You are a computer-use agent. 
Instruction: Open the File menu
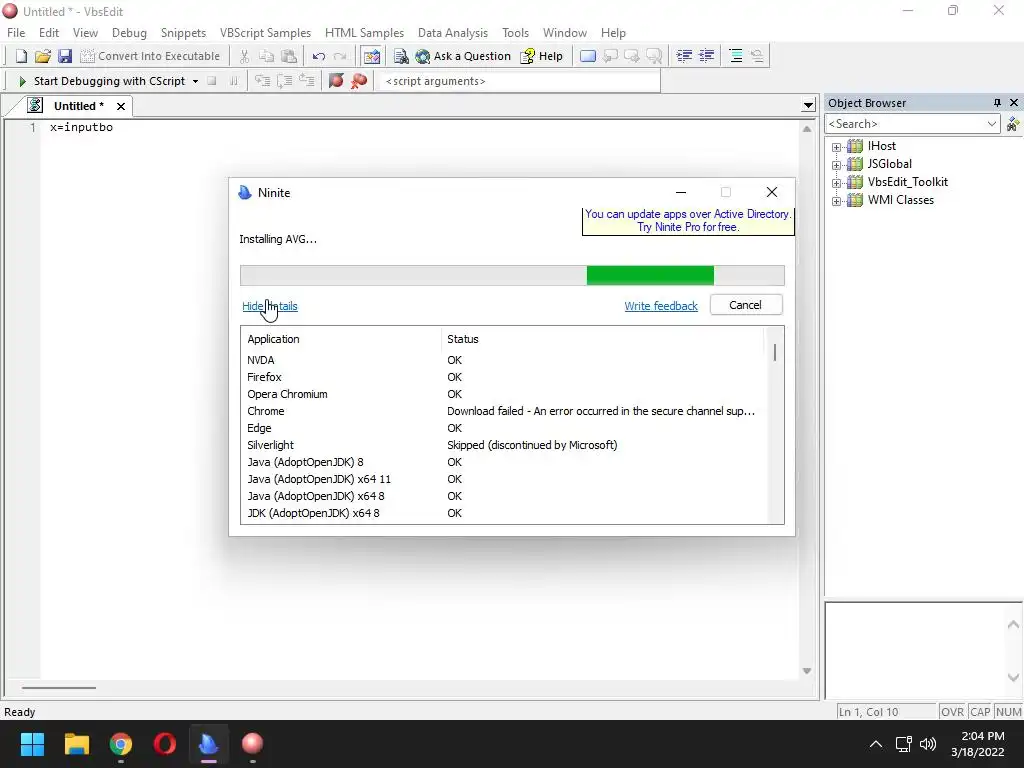(16, 33)
